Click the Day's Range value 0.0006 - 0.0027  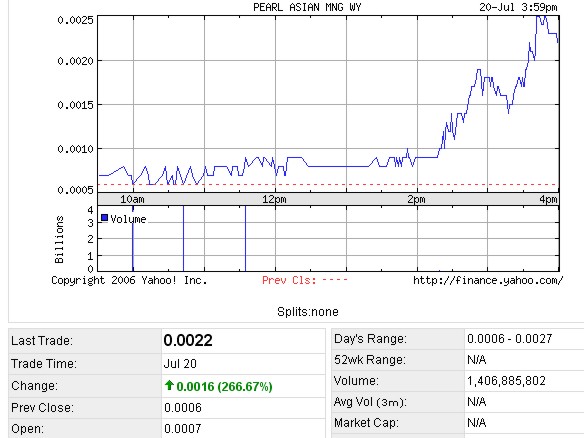pos(510,339)
